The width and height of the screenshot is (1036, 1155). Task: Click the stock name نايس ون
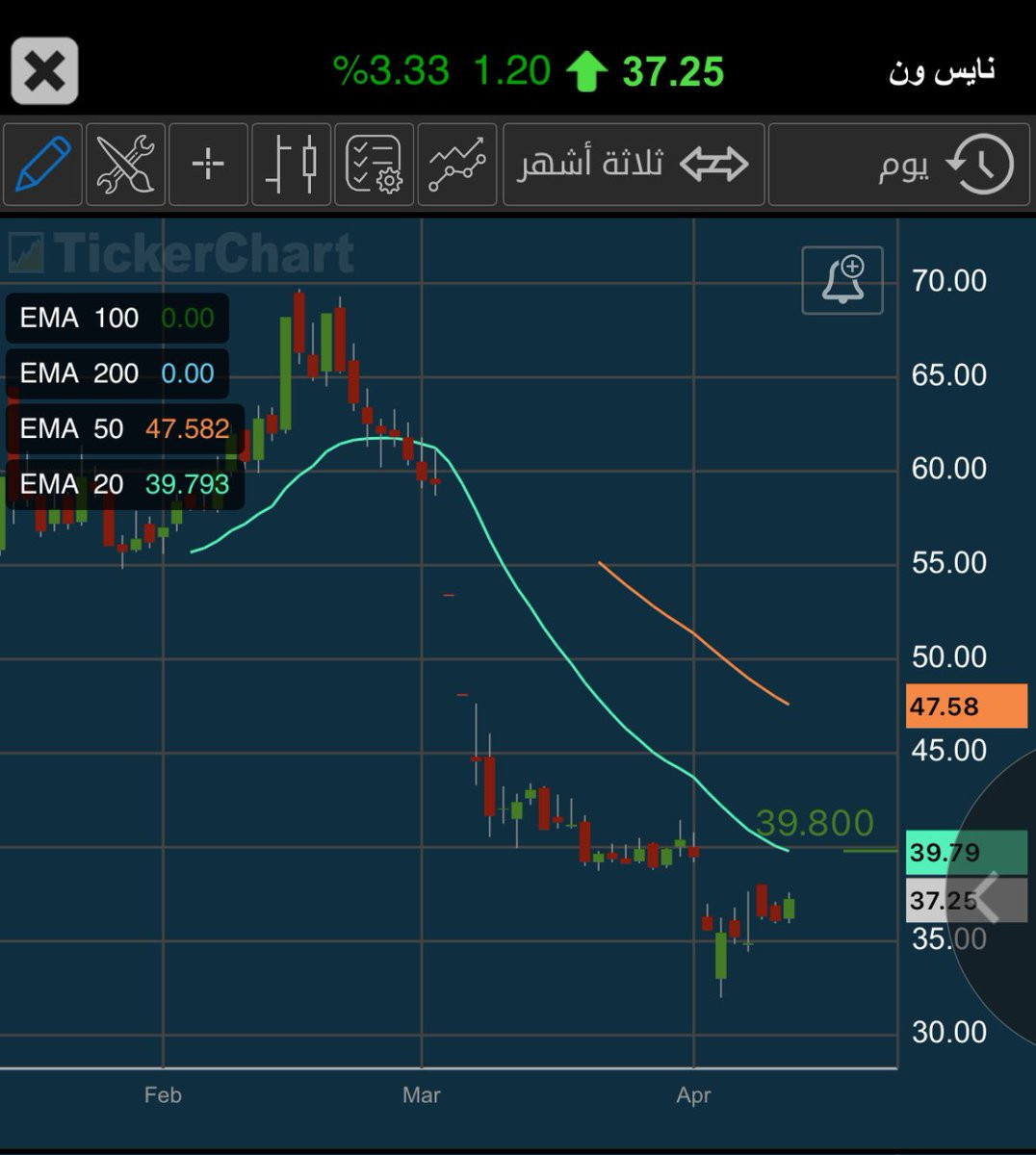(941, 71)
